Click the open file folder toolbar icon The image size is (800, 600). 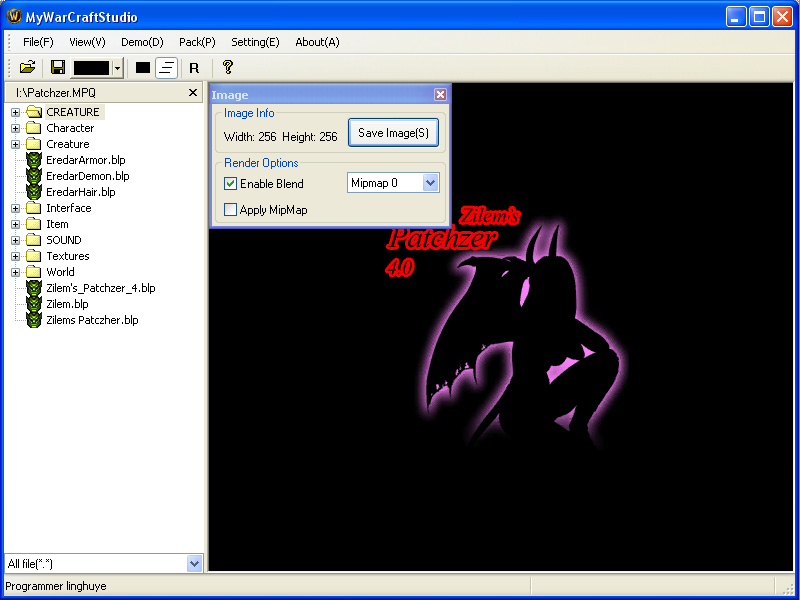(x=27, y=67)
